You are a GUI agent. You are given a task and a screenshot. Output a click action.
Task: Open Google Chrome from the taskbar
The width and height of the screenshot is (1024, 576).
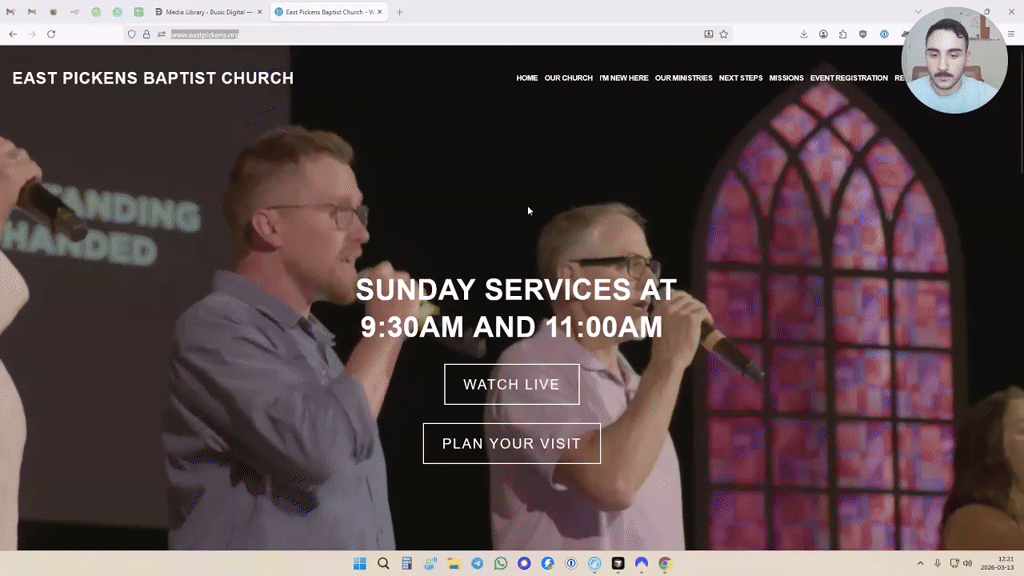[665, 563]
